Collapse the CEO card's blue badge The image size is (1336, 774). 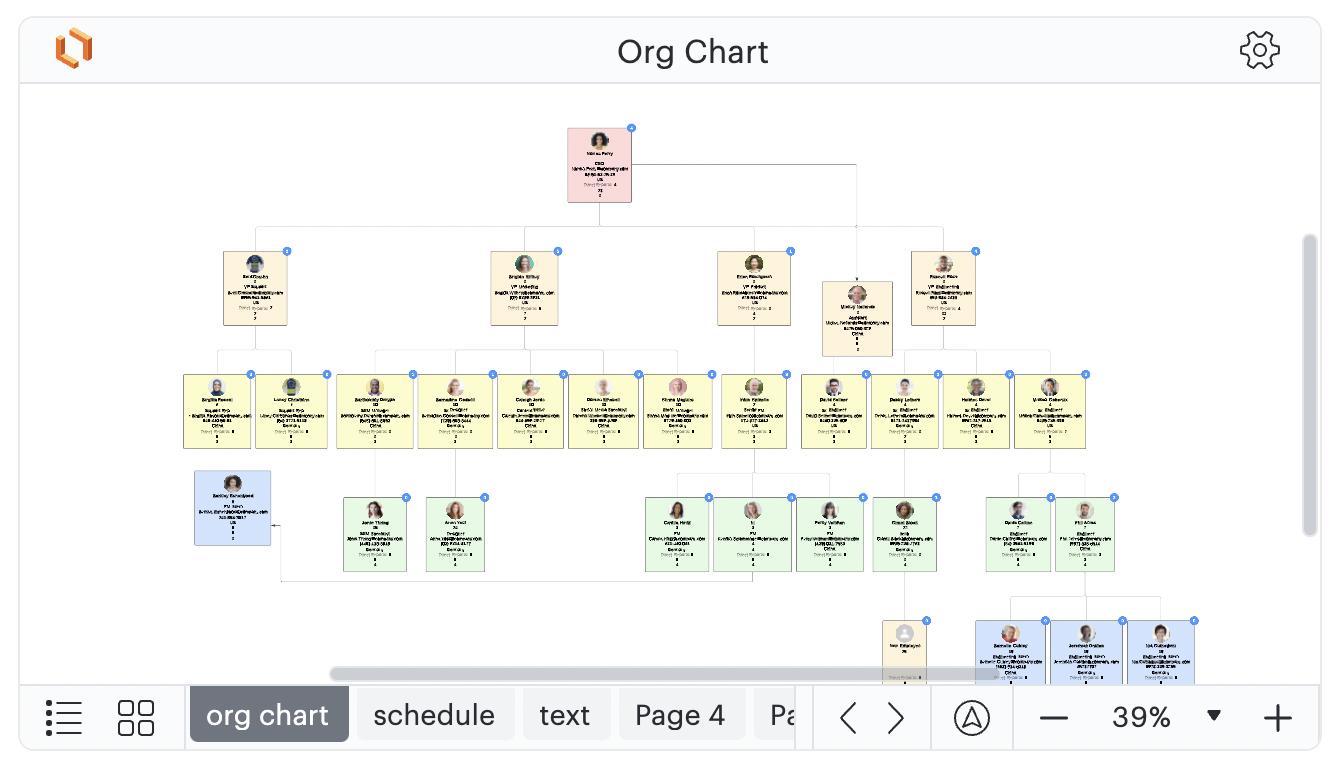[x=631, y=128]
